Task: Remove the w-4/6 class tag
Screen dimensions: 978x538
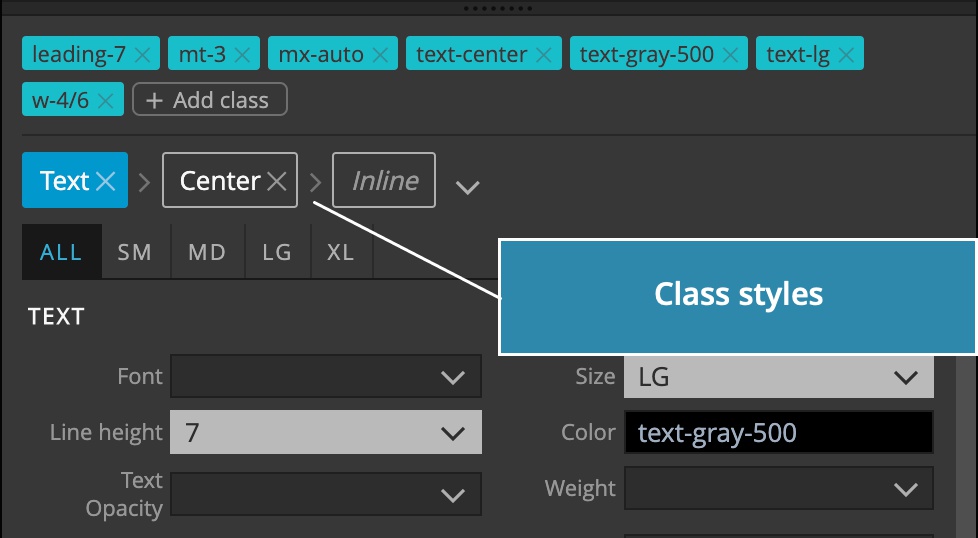Action: pyautogui.click(x=105, y=100)
